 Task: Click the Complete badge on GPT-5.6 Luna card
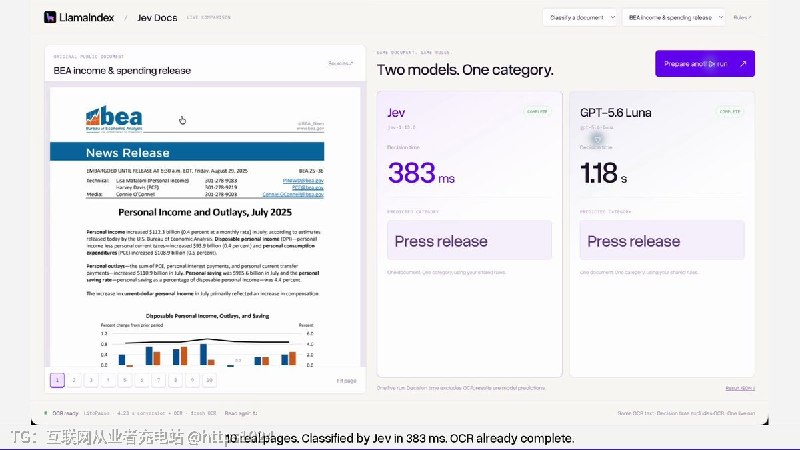[730, 111]
